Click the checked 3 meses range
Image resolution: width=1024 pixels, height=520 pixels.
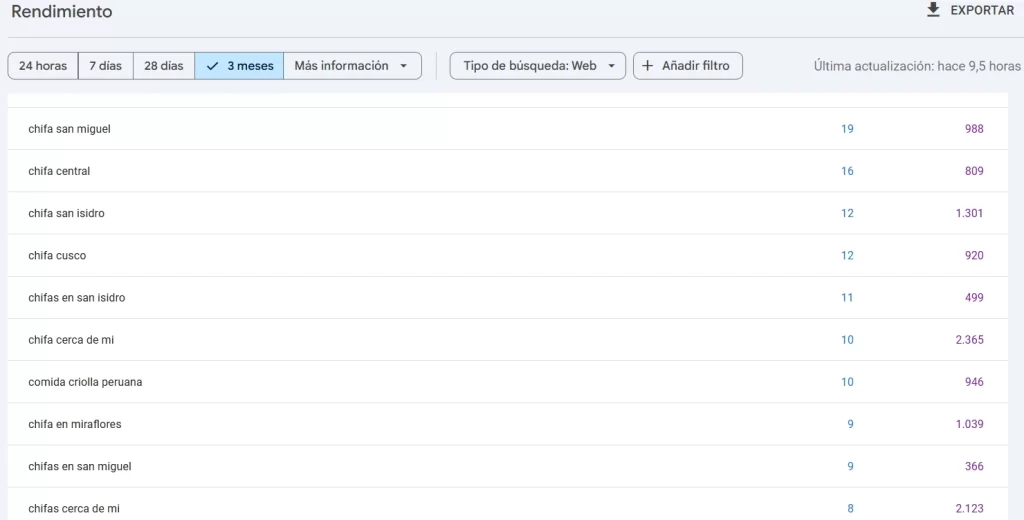click(239, 66)
